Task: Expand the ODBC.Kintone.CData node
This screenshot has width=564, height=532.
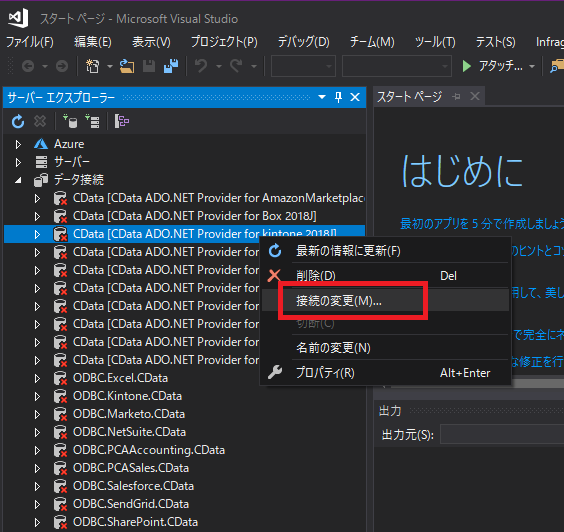Action: (x=37, y=396)
